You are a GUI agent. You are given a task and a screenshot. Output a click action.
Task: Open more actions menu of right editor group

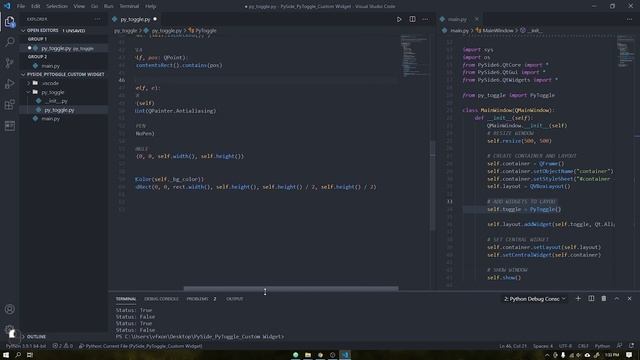tap(629, 19)
